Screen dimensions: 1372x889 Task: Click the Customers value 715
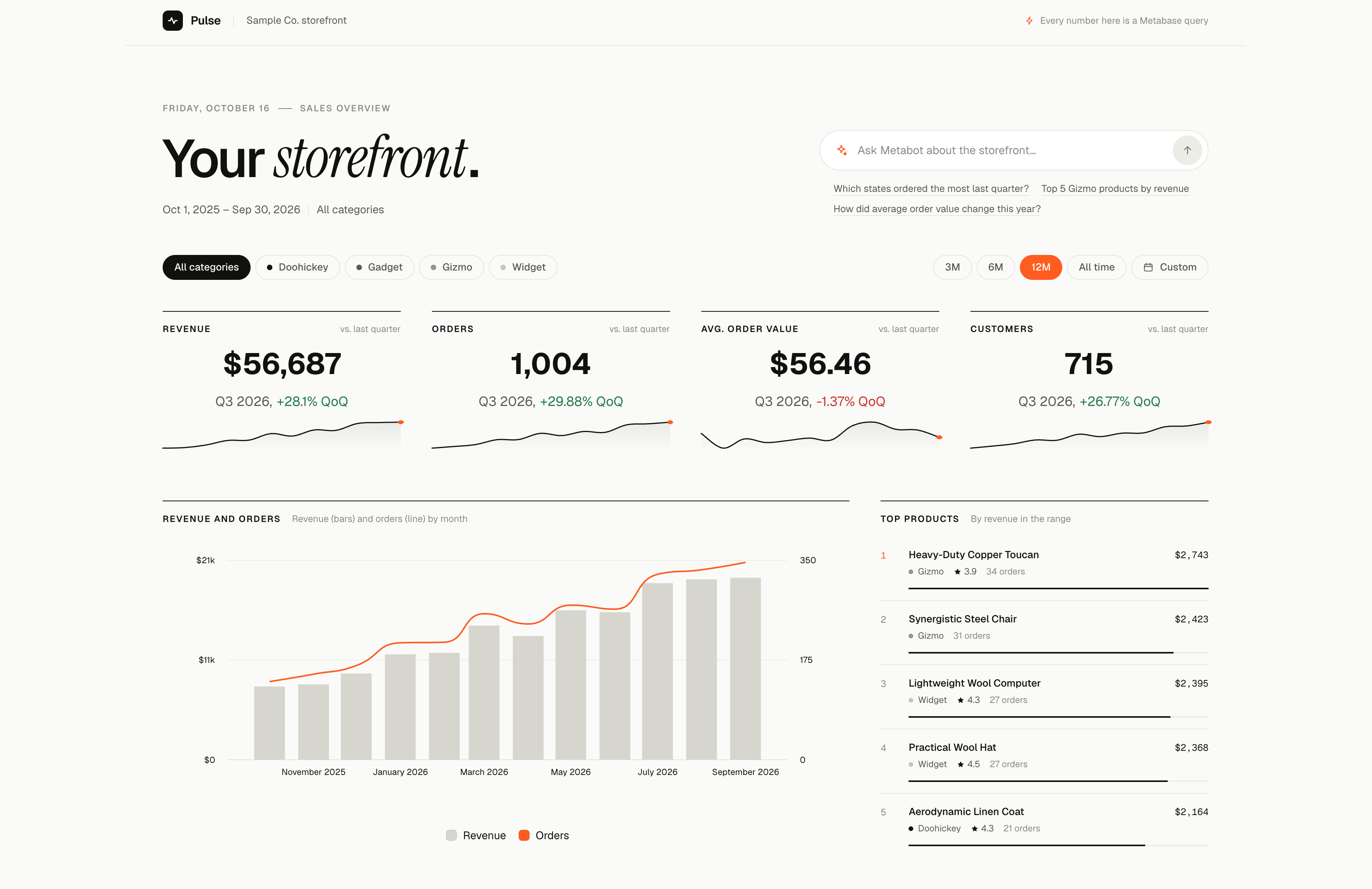coord(1089,364)
